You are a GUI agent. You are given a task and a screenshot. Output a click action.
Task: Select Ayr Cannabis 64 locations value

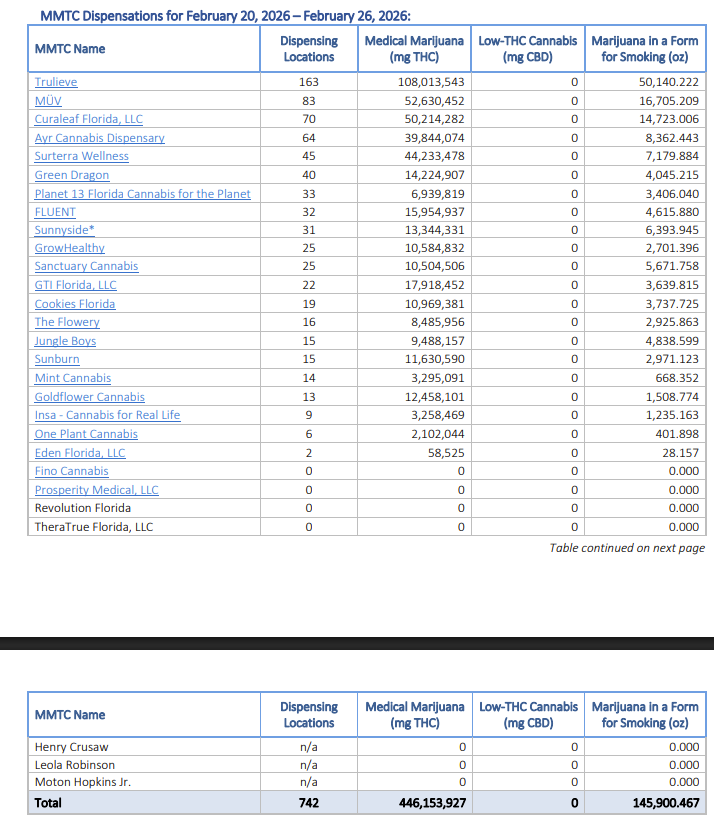click(309, 138)
